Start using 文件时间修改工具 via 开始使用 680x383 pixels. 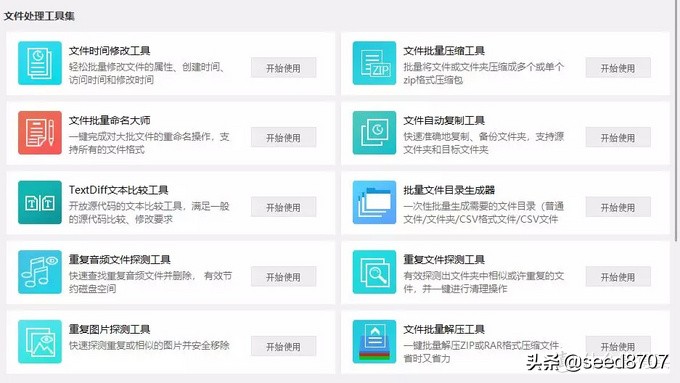coord(283,68)
